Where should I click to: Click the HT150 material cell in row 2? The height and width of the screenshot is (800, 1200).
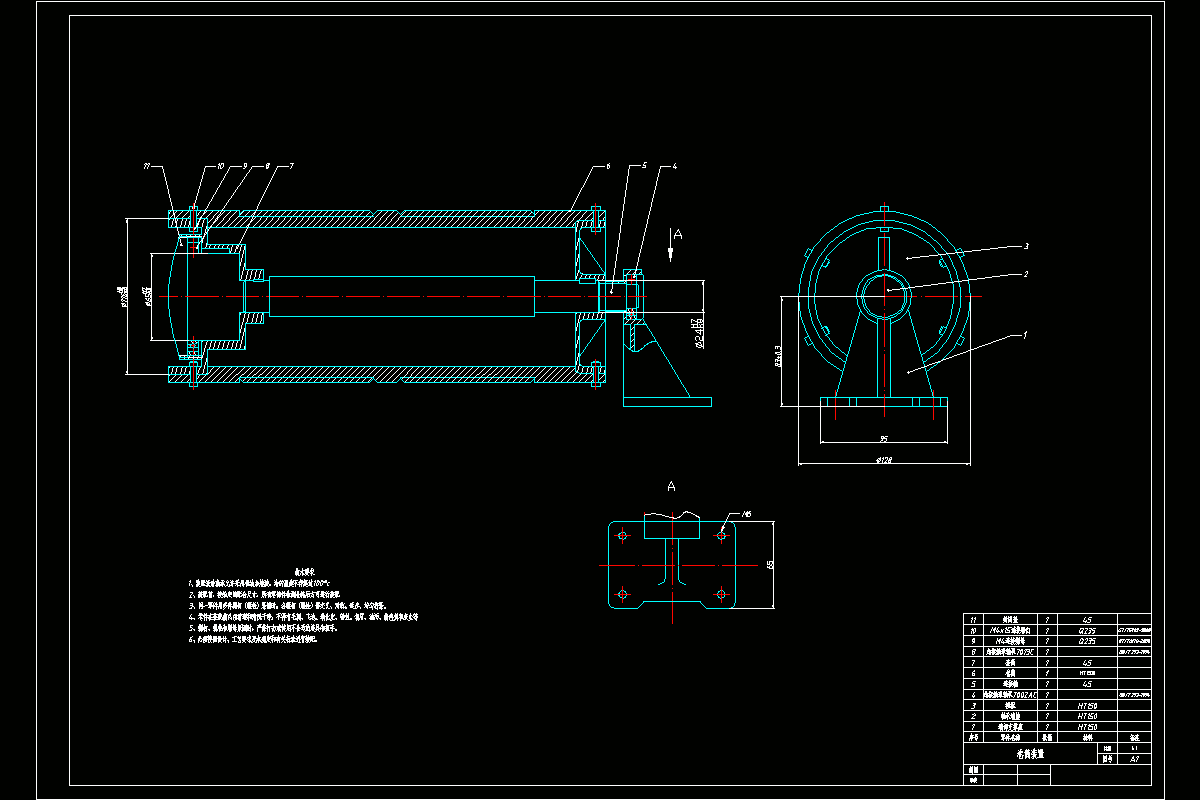coord(1087,716)
